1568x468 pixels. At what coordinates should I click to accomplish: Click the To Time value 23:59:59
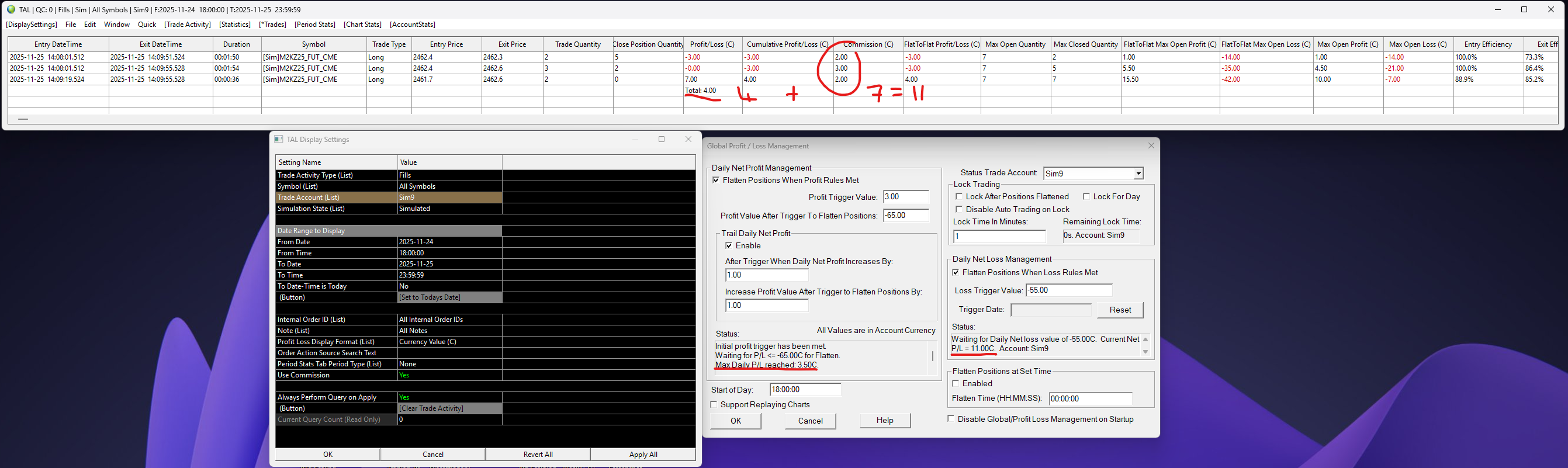click(x=449, y=275)
